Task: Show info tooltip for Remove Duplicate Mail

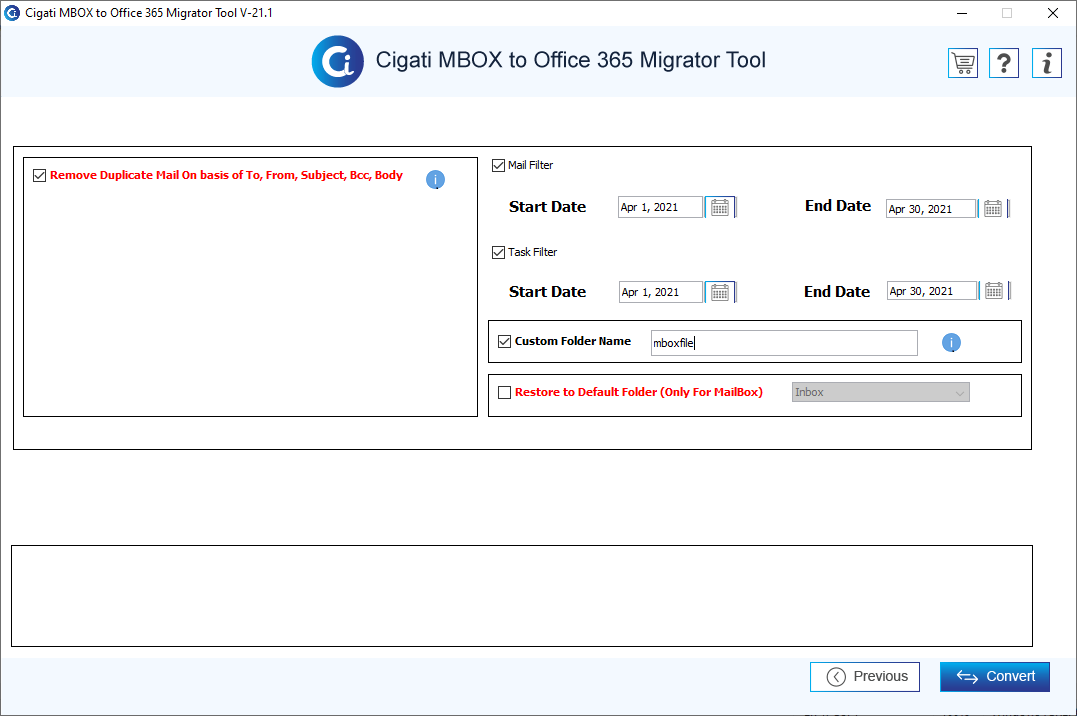Action: pyautogui.click(x=435, y=179)
